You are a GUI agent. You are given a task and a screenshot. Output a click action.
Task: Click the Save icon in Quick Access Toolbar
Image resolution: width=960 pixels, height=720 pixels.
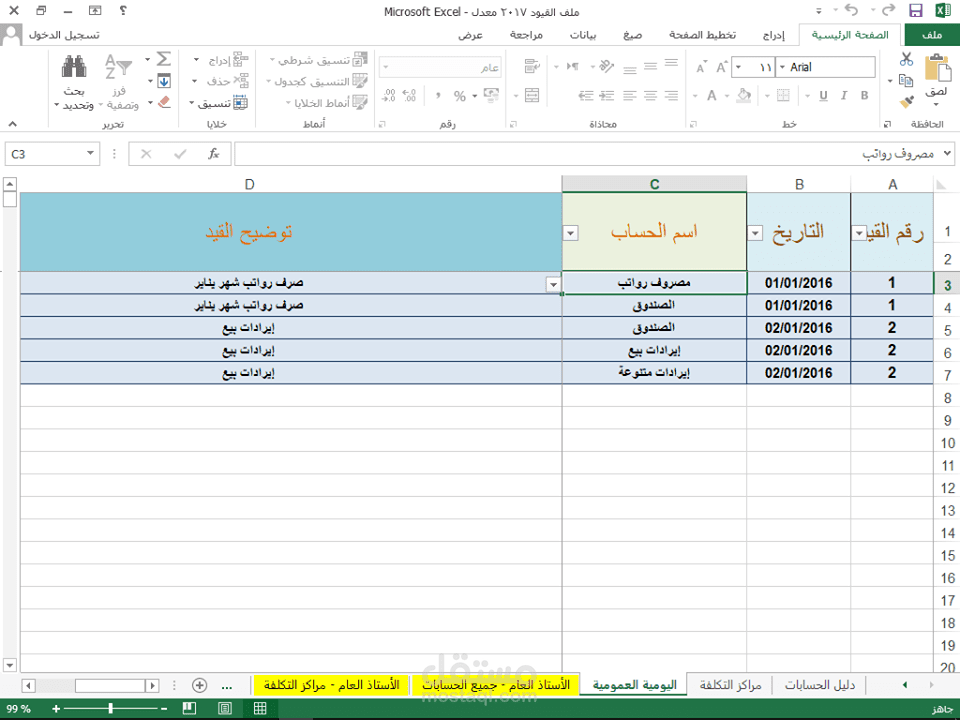tap(918, 11)
